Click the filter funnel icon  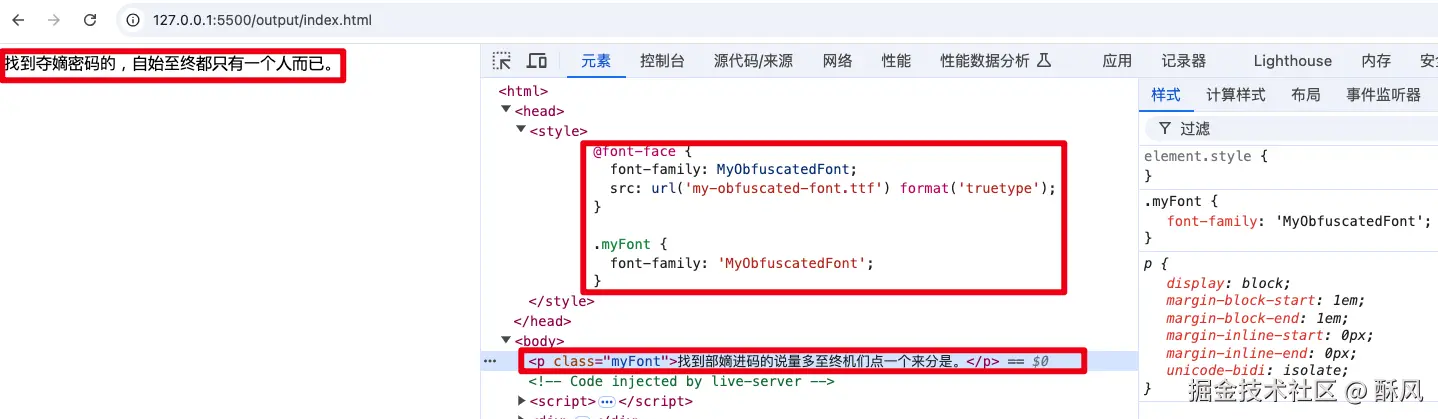1164,128
